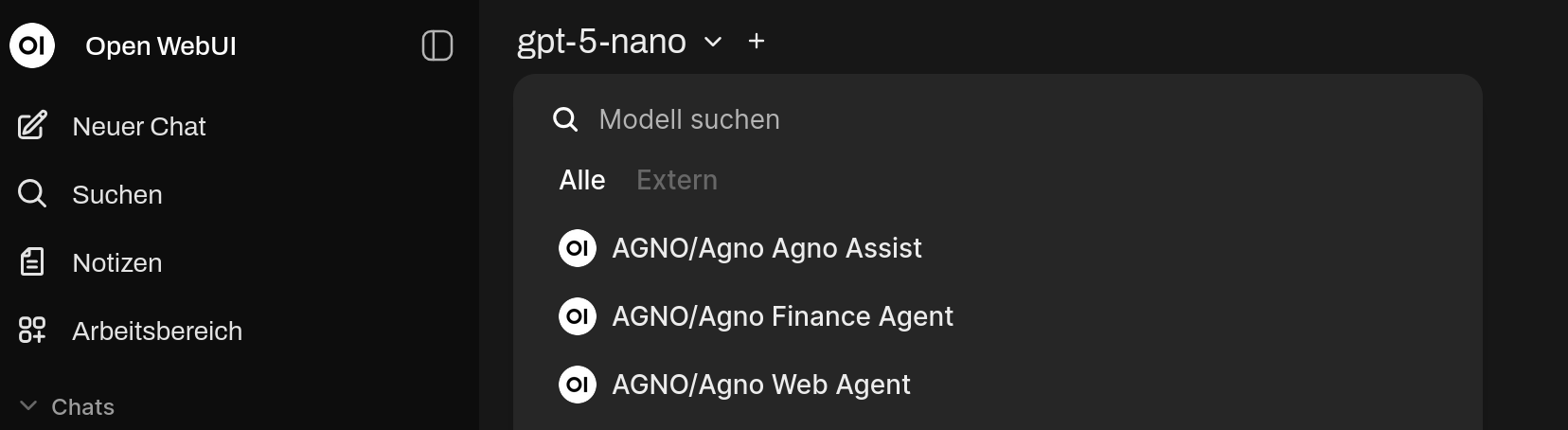Viewport: 1568px width, 430px height.
Task: Click the Suchen magnifier icon in sidebar
Action: [x=32, y=194]
